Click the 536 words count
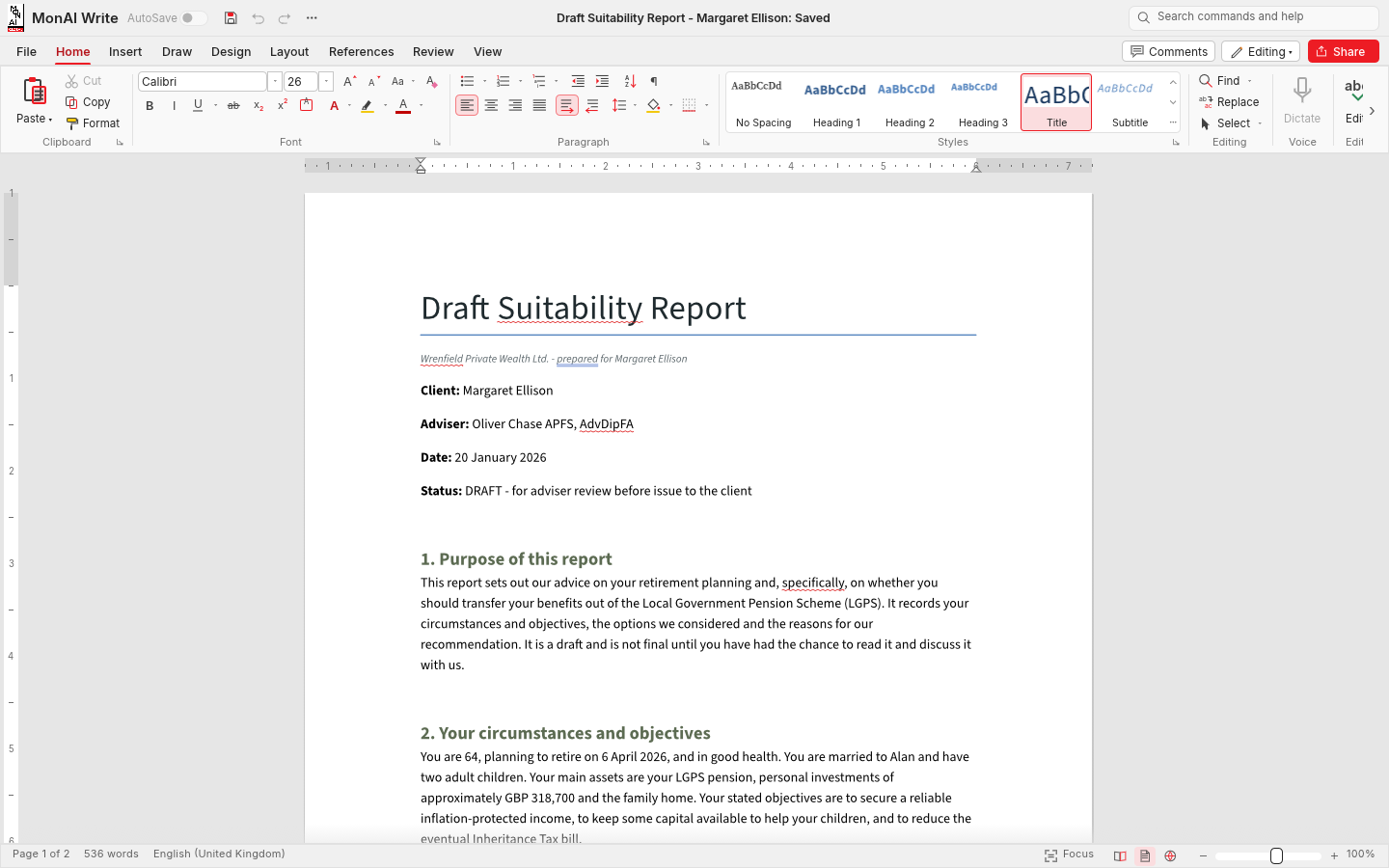The image size is (1389, 868). [111, 854]
